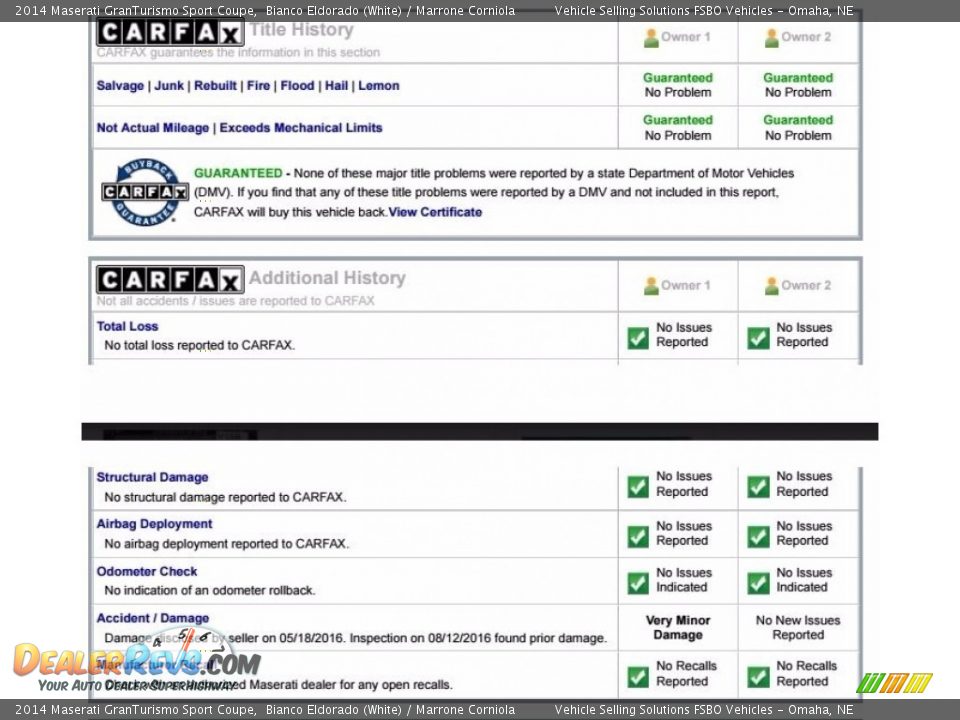Click the Odometer Check green checkmark for Owner 1

coord(638,583)
